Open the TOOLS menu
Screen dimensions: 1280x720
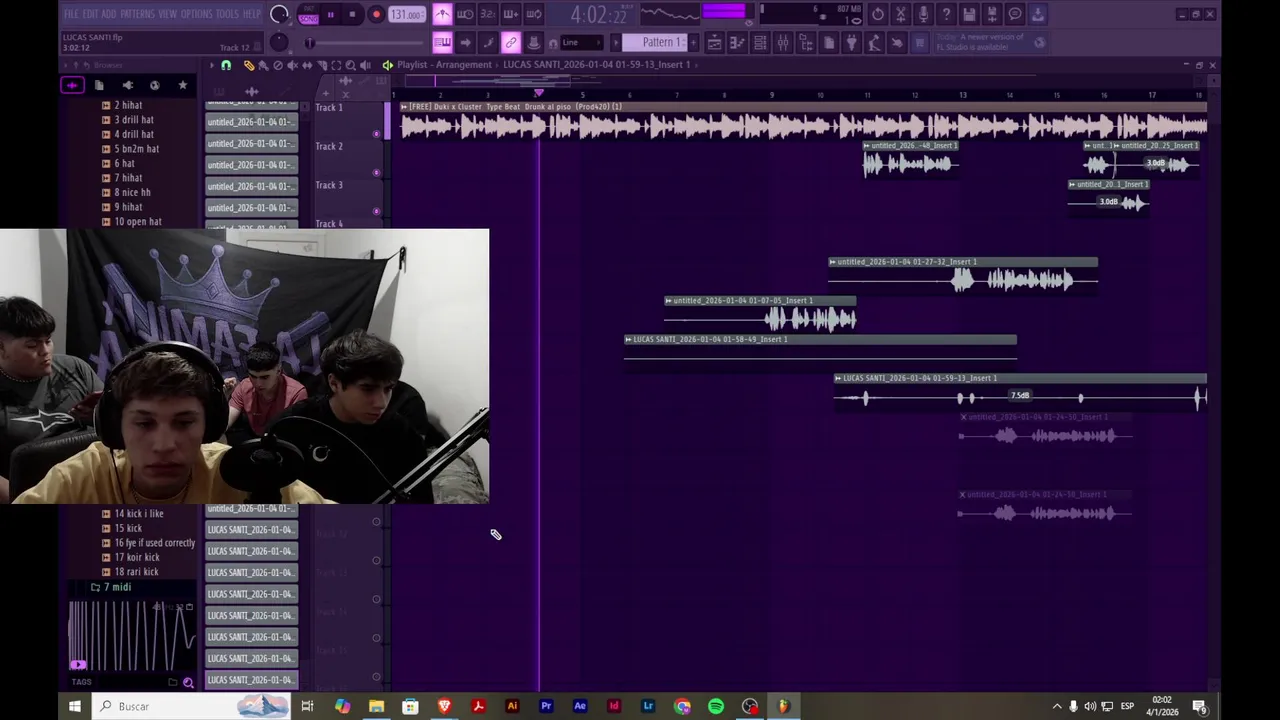click(x=227, y=14)
